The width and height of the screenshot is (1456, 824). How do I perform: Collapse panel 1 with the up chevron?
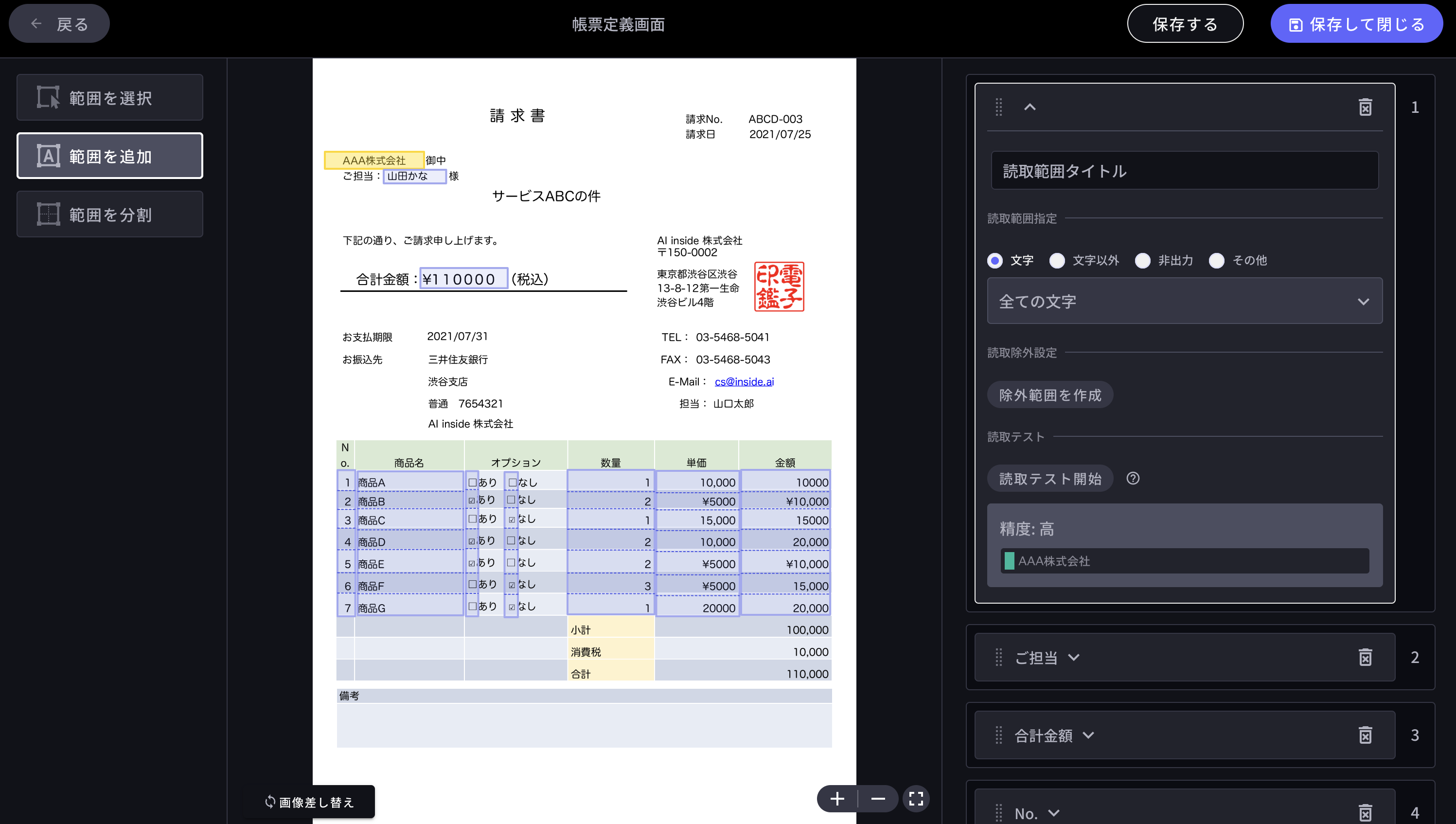[x=1030, y=107]
